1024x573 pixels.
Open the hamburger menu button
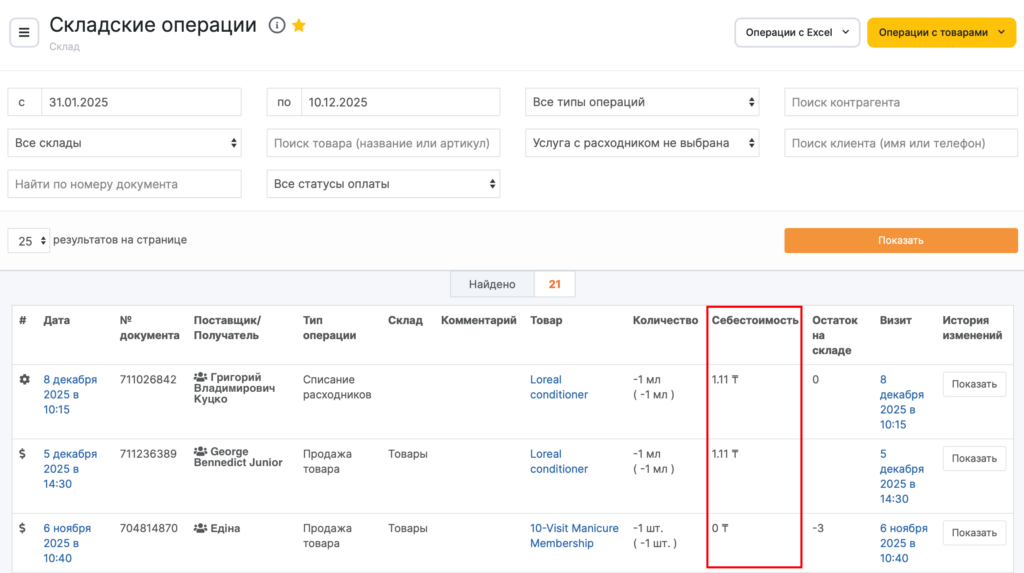24,32
